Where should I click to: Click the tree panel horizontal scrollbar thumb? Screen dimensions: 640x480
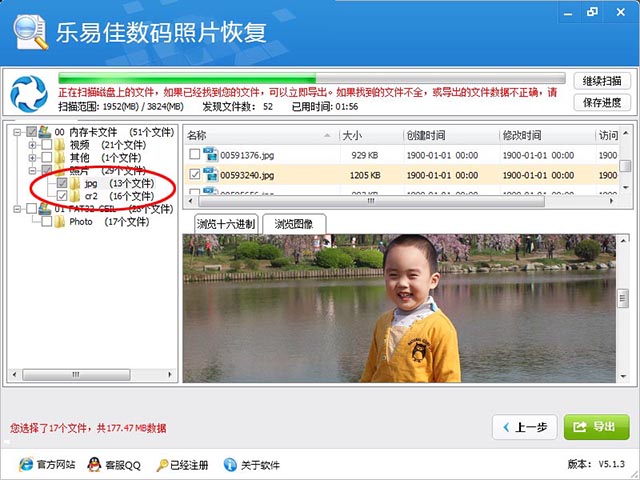(x=76, y=374)
